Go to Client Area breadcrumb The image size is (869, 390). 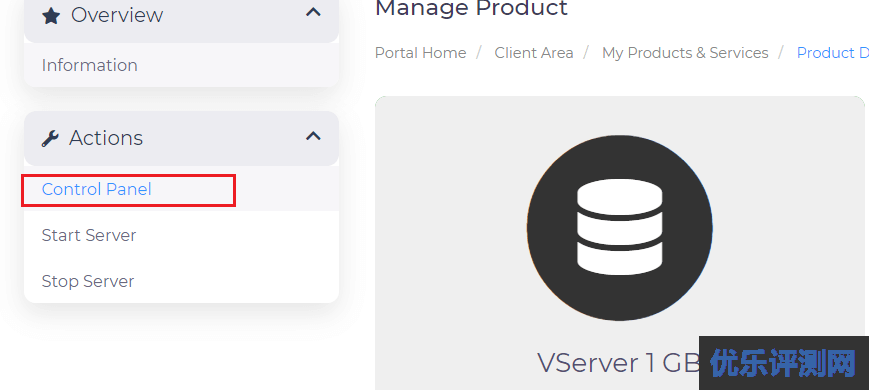[x=534, y=53]
